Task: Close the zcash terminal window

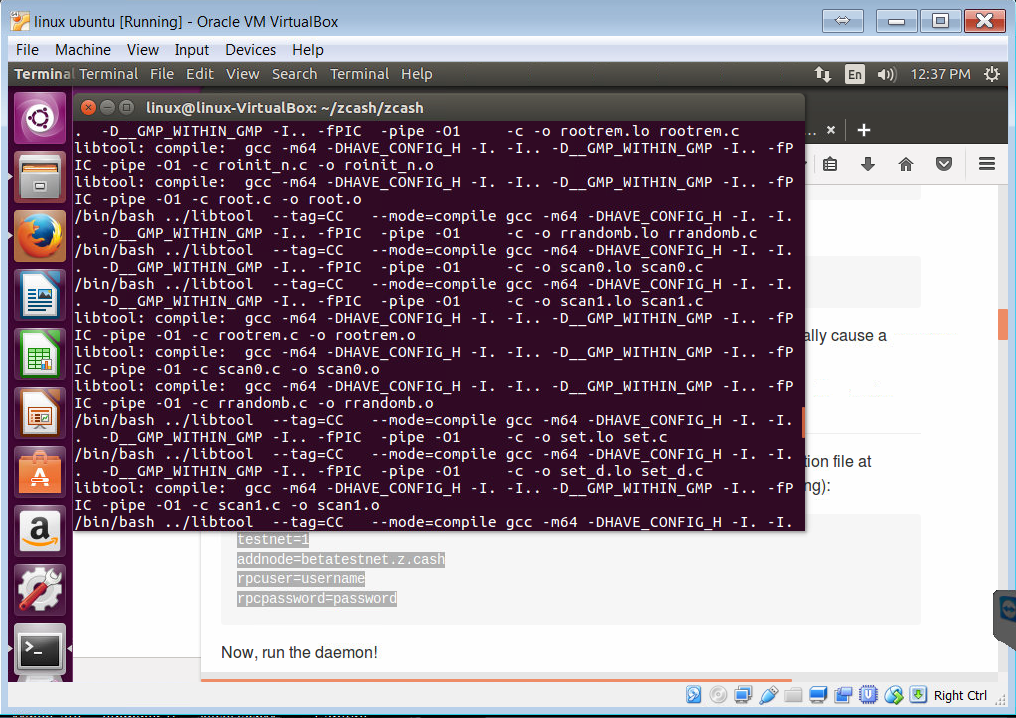Action: click(89, 108)
